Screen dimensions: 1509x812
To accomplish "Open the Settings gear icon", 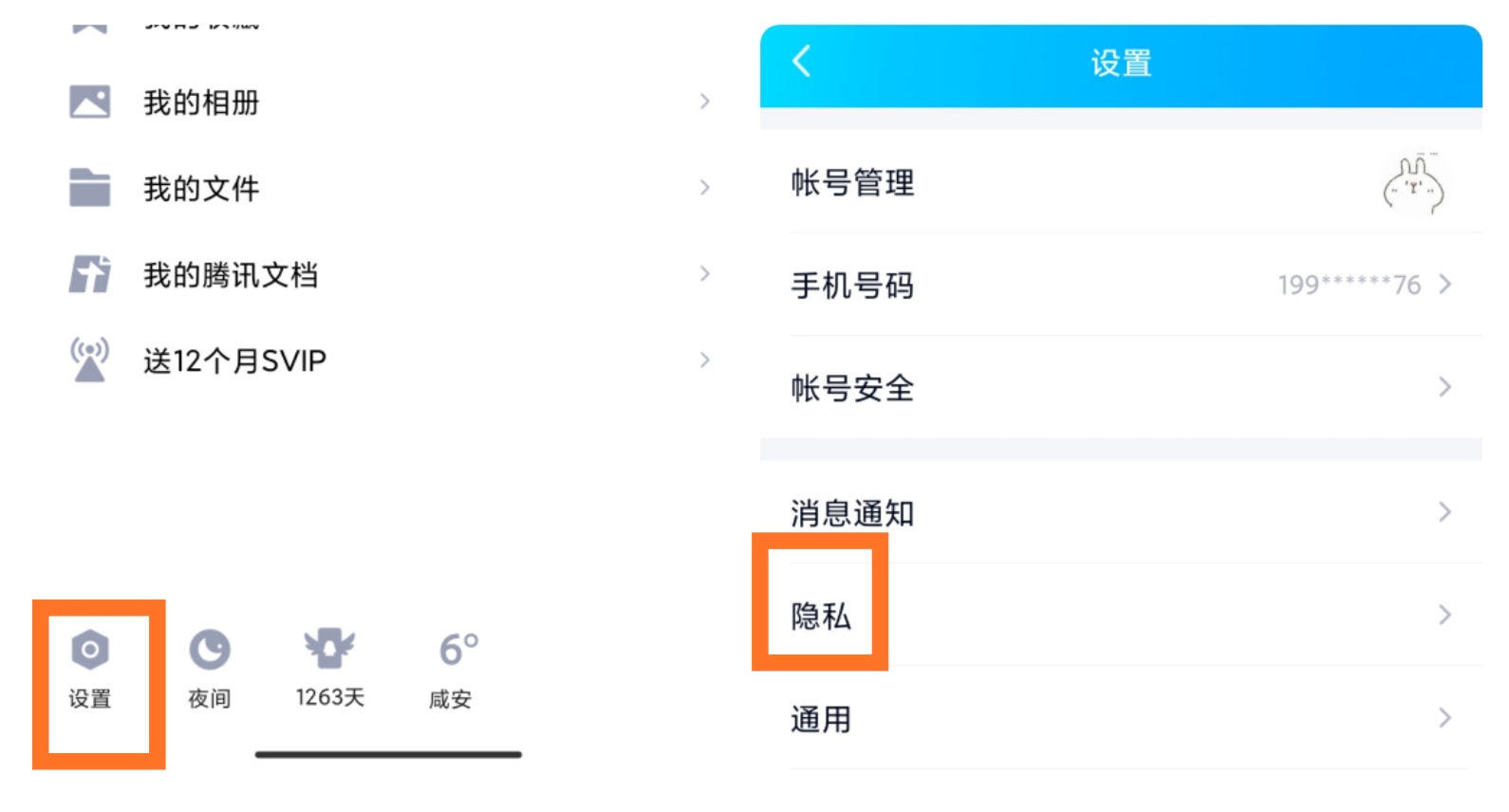I will click(x=90, y=651).
